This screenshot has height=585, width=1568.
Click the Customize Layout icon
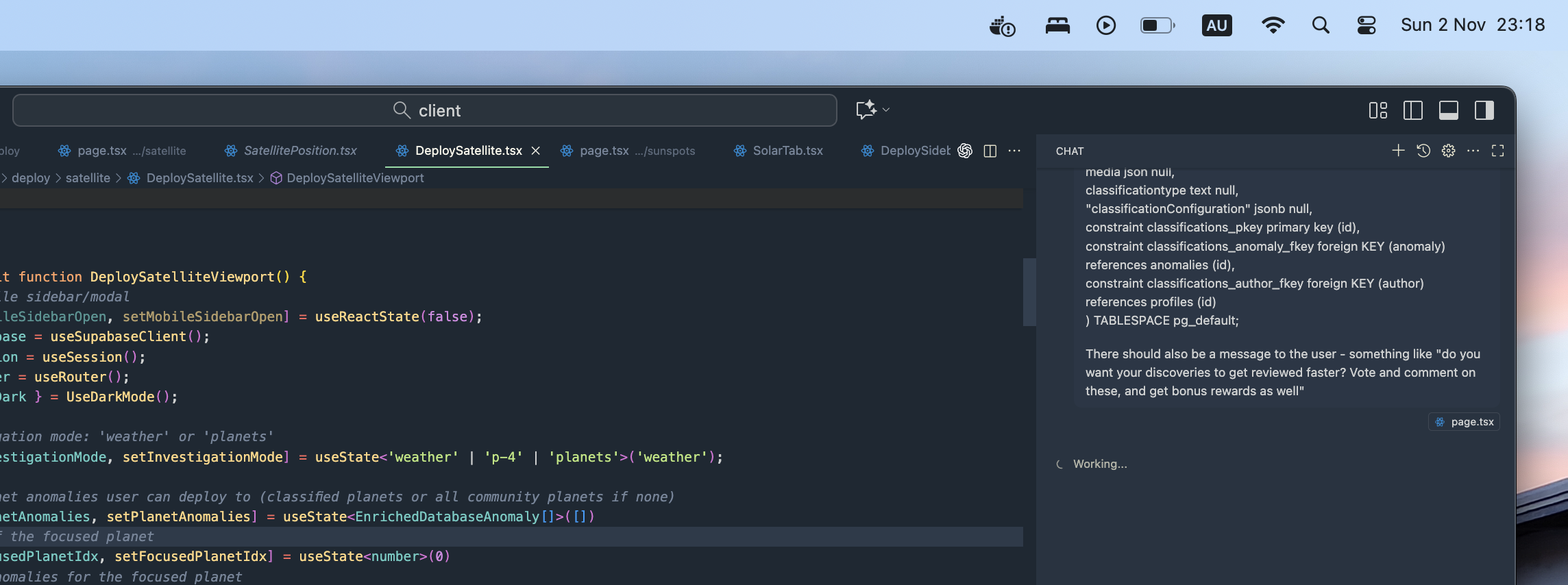point(1377,110)
